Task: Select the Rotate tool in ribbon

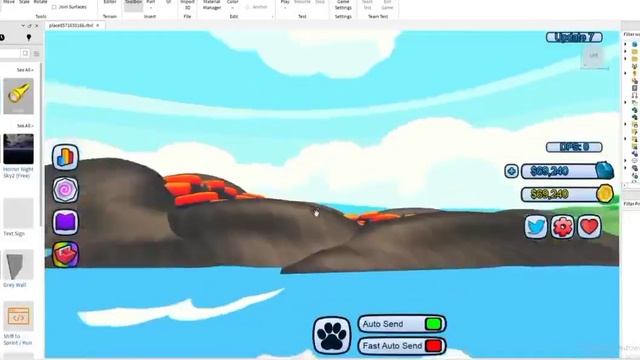Action: click(40, 2)
